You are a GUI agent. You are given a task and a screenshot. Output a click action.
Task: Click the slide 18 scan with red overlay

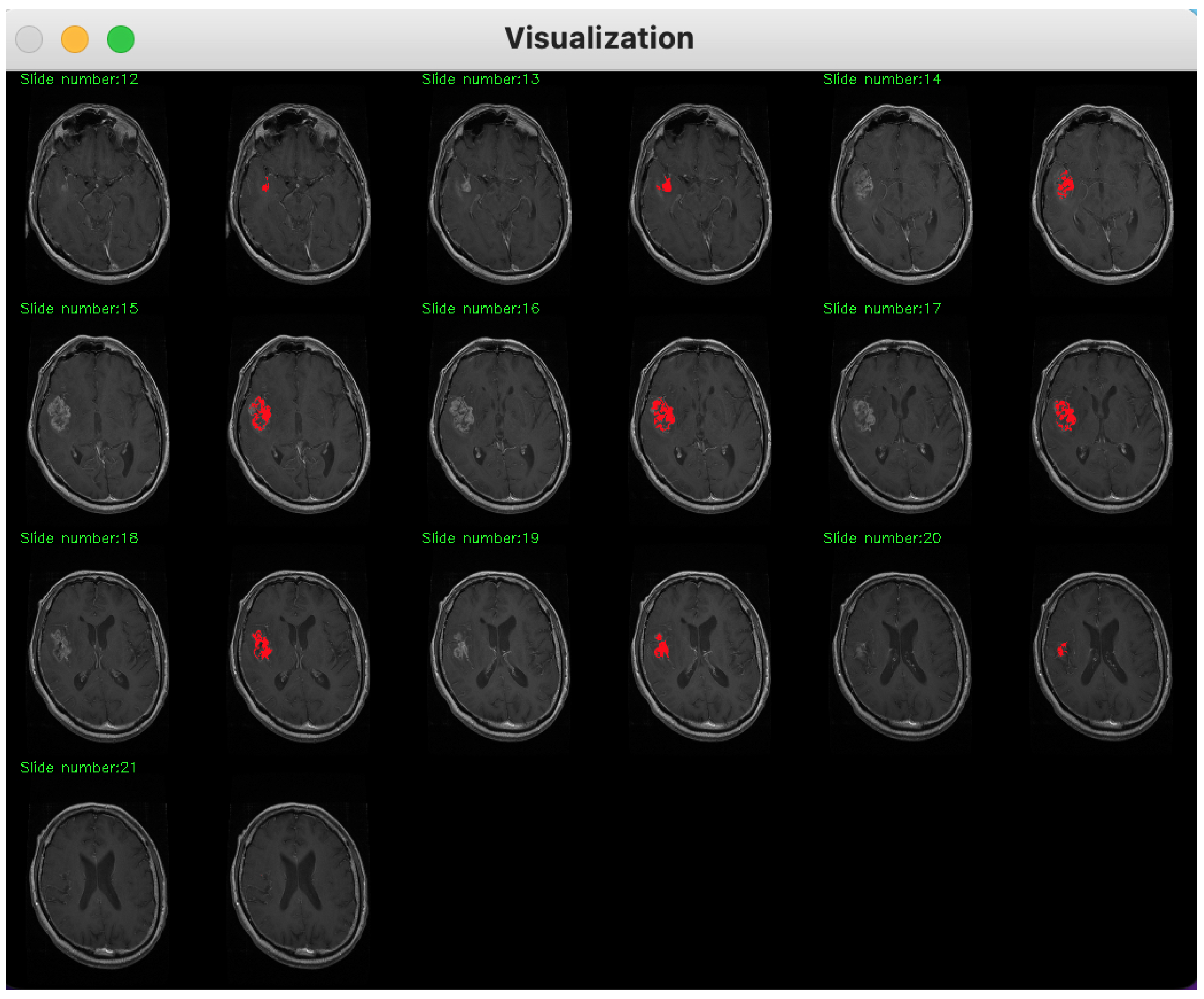tap(299, 655)
